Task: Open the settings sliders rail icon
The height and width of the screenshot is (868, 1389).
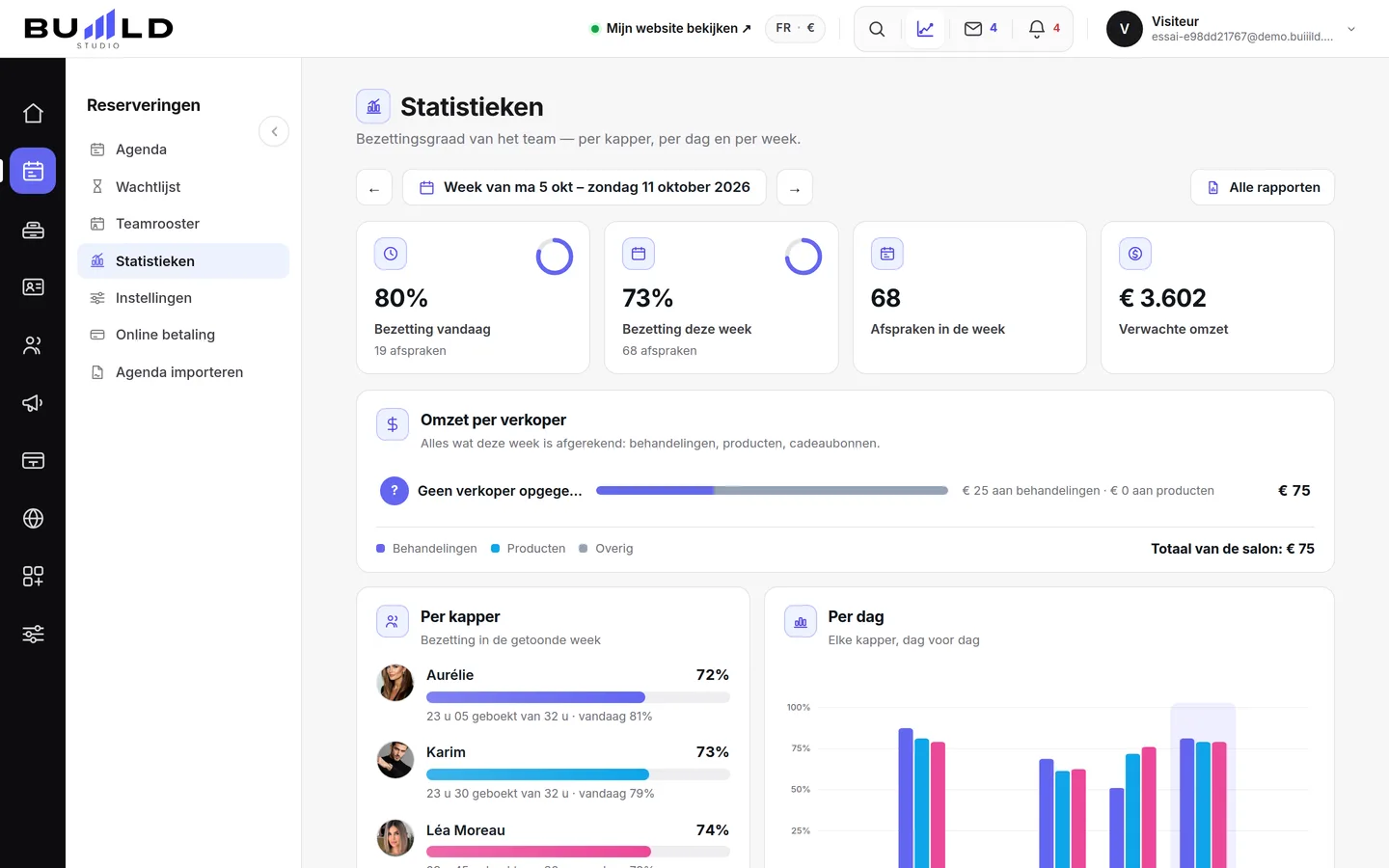Action: click(33, 635)
